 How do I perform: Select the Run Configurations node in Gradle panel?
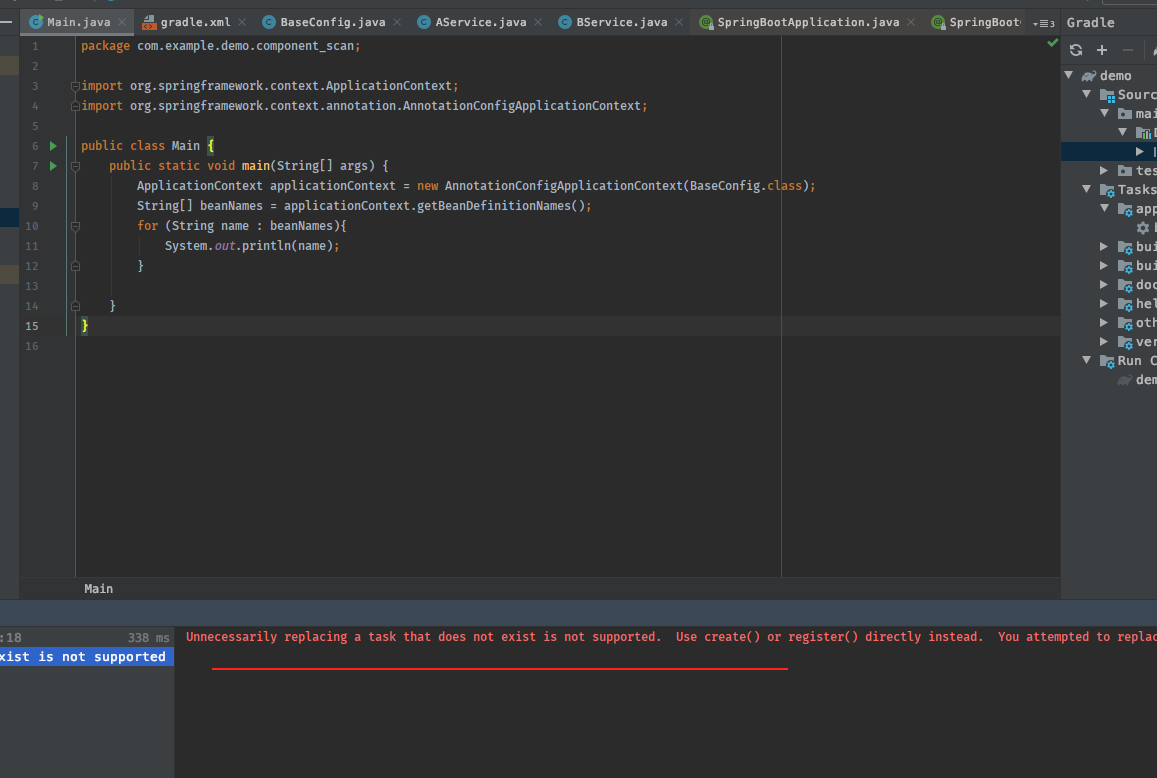[1129, 360]
